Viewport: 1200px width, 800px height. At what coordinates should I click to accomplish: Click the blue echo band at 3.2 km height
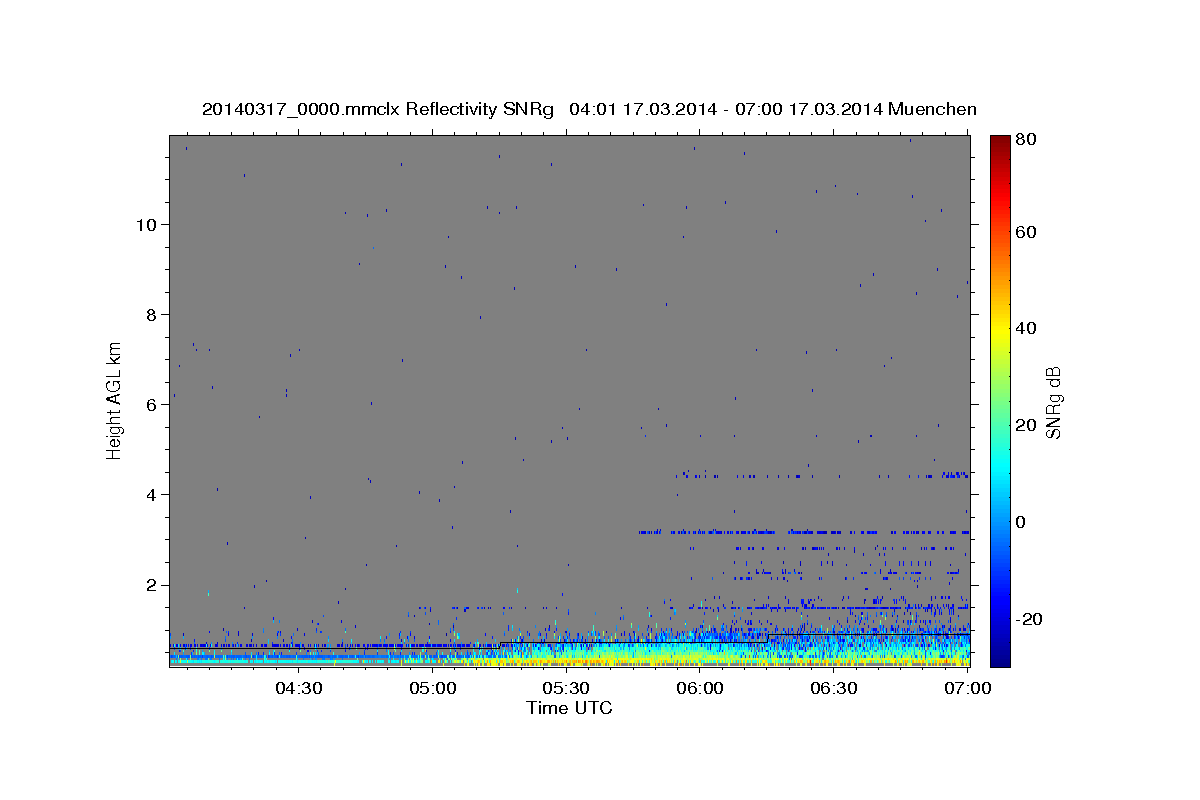coord(804,532)
